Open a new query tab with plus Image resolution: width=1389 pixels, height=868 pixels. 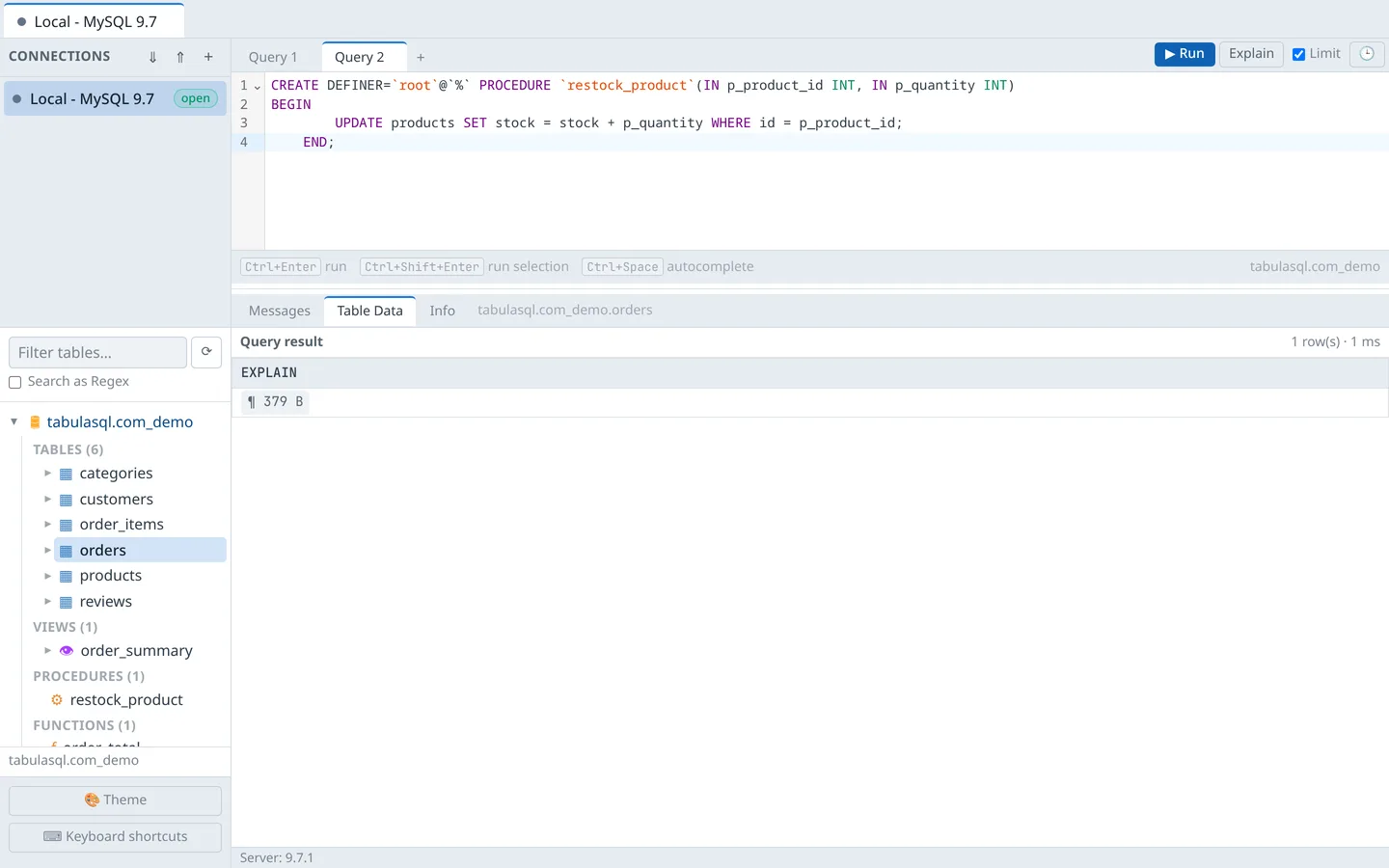click(x=421, y=58)
